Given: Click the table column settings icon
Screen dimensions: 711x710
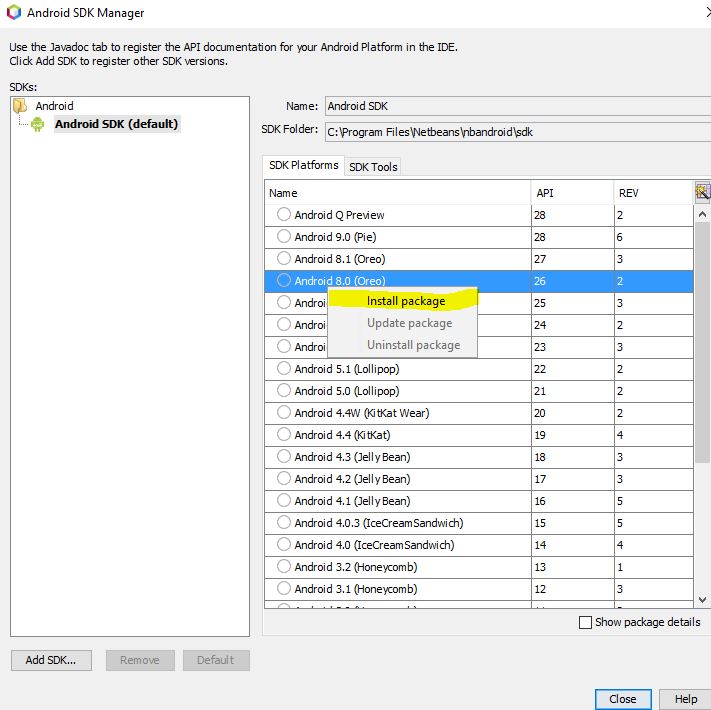Looking at the screenshot, I should tap(702, 192).
